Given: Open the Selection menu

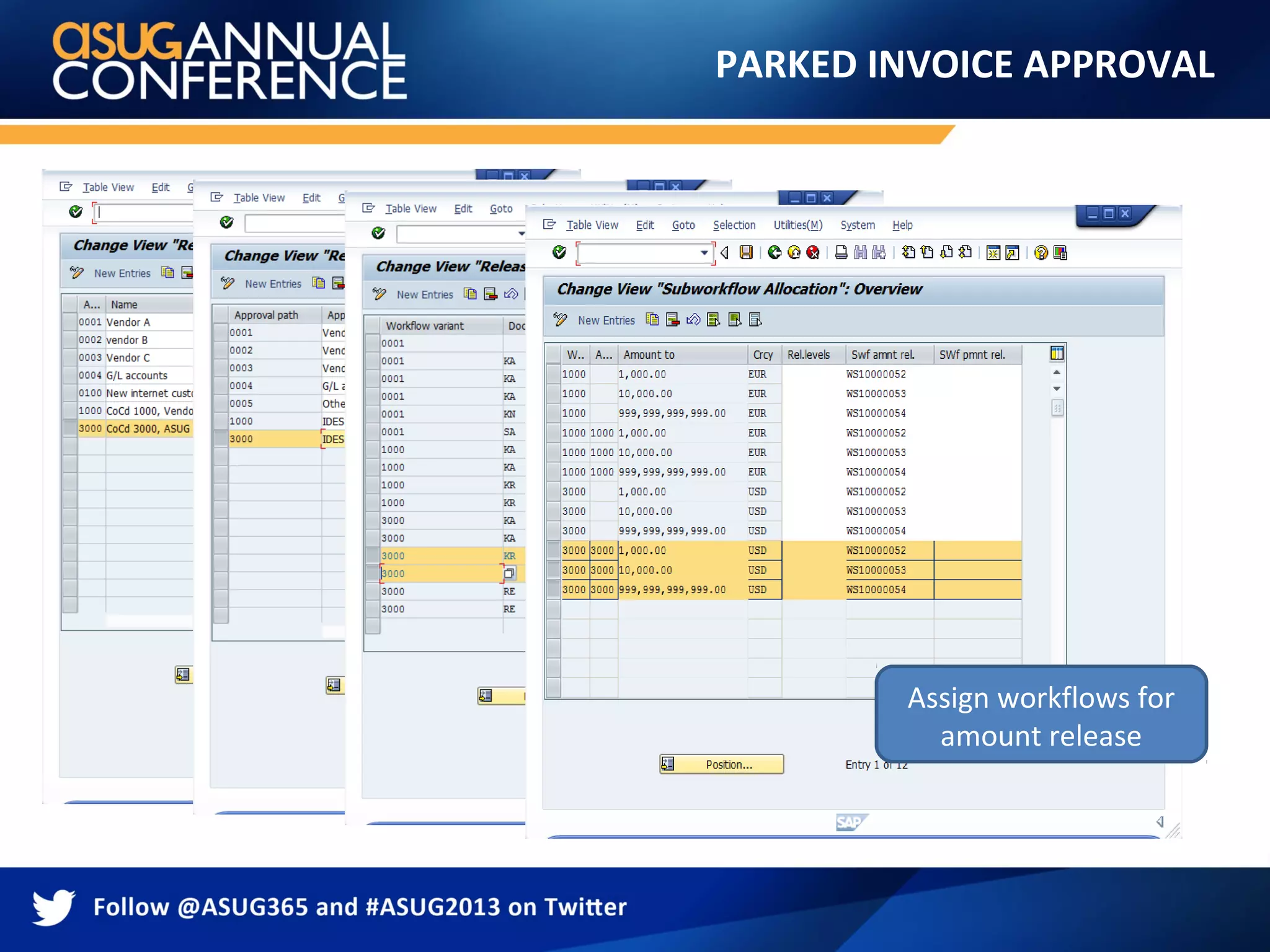Looking at the screenshot, I should 734,225.
